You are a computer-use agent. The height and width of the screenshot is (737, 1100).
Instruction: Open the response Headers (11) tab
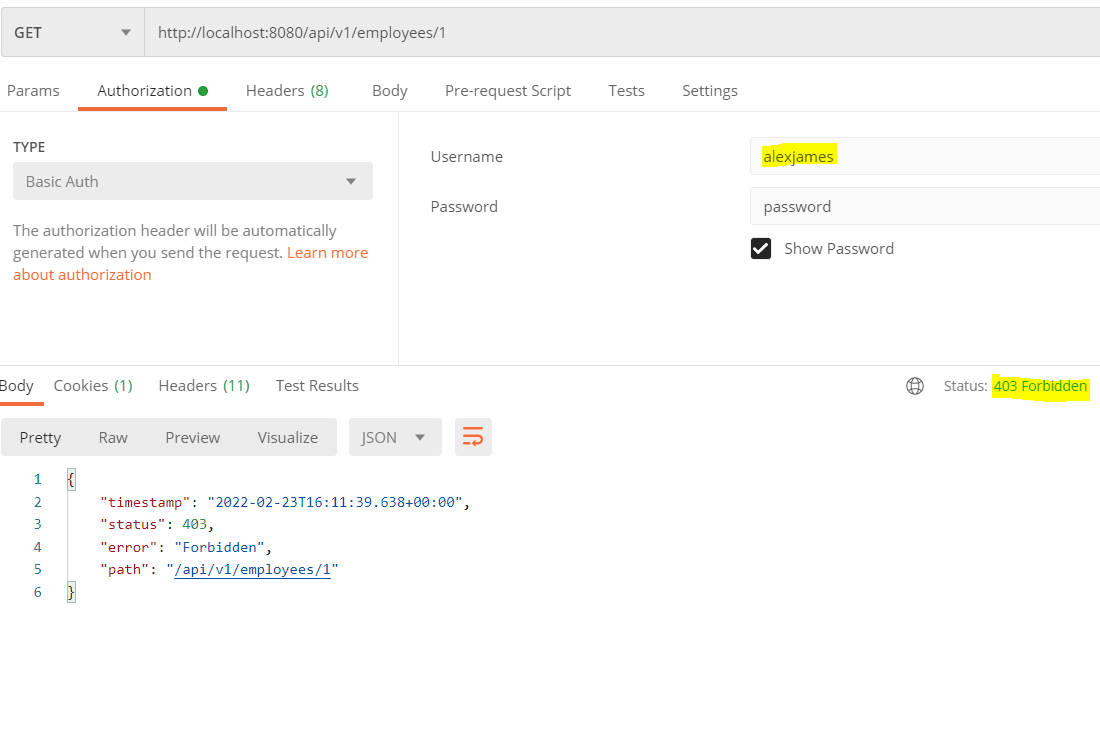coord(204,385)
